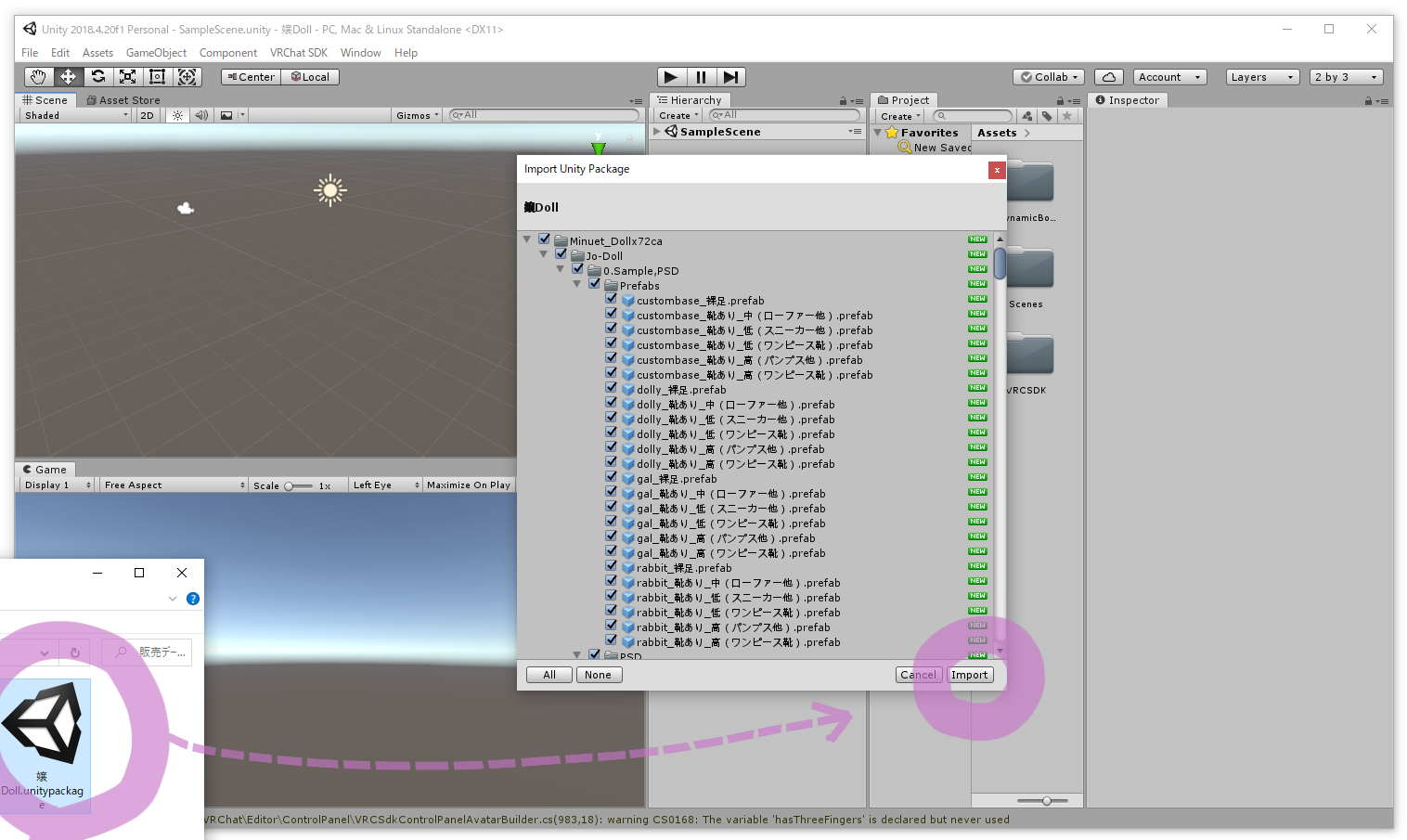Open the VRChat SDK menu
Screen dimensions: 1407x840
pos(298,53)
